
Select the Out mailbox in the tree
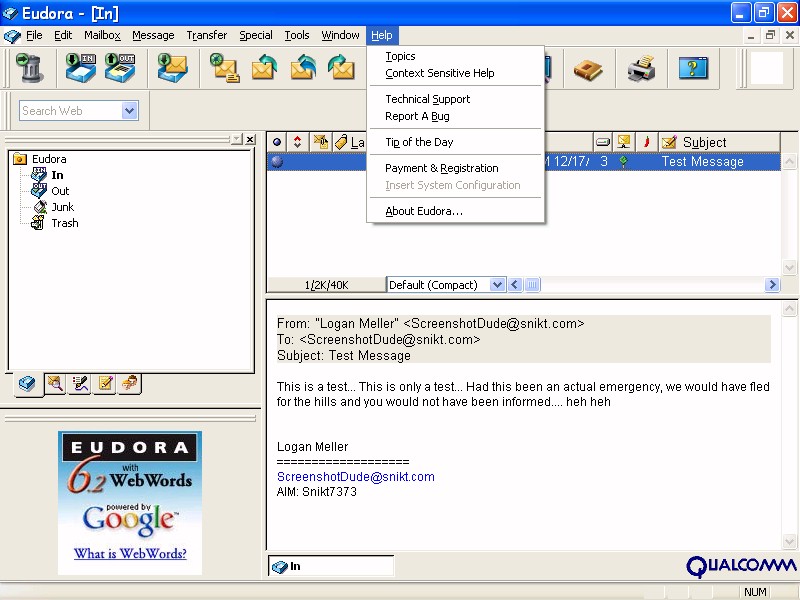pyautogui.click(x=60, y=191)
